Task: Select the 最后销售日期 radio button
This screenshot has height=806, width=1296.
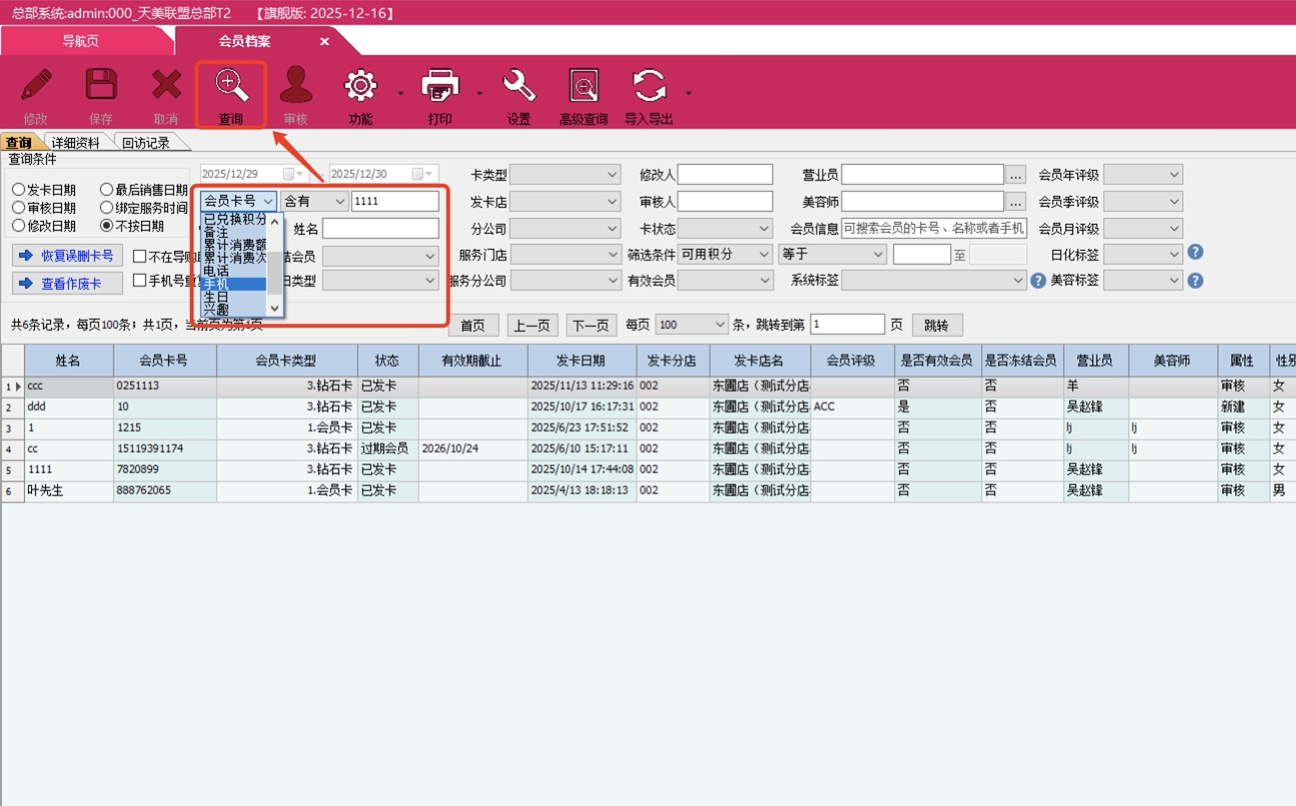Action: pyautogui.click(x=107, y=190)
